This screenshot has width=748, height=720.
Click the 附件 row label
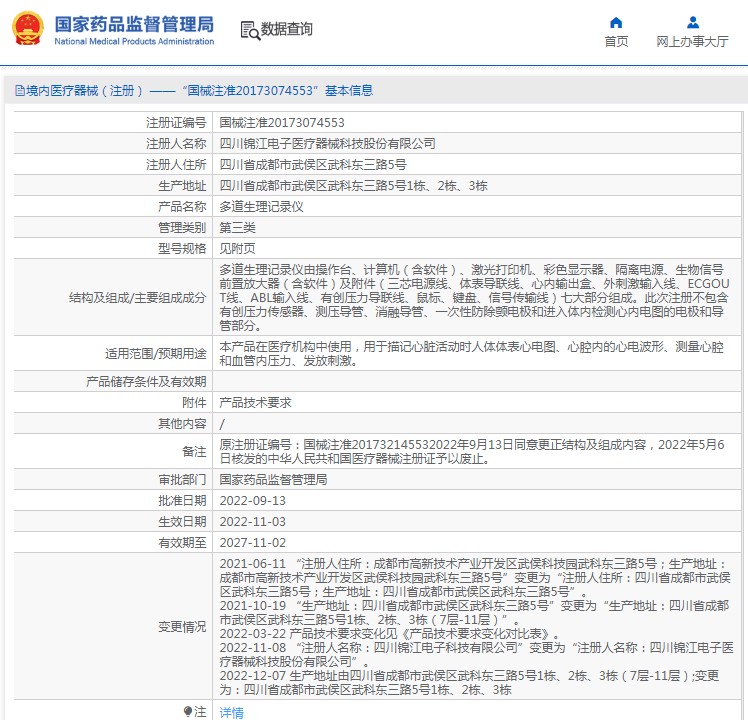194,403
